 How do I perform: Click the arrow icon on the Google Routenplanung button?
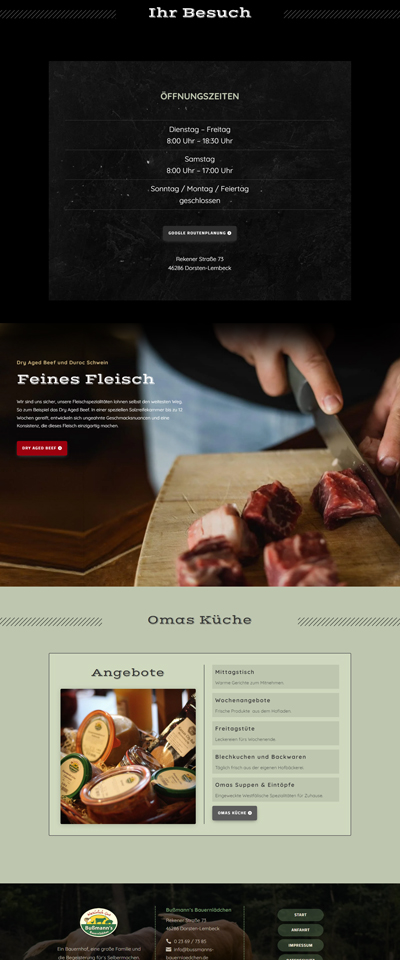[x=229, y=233]
